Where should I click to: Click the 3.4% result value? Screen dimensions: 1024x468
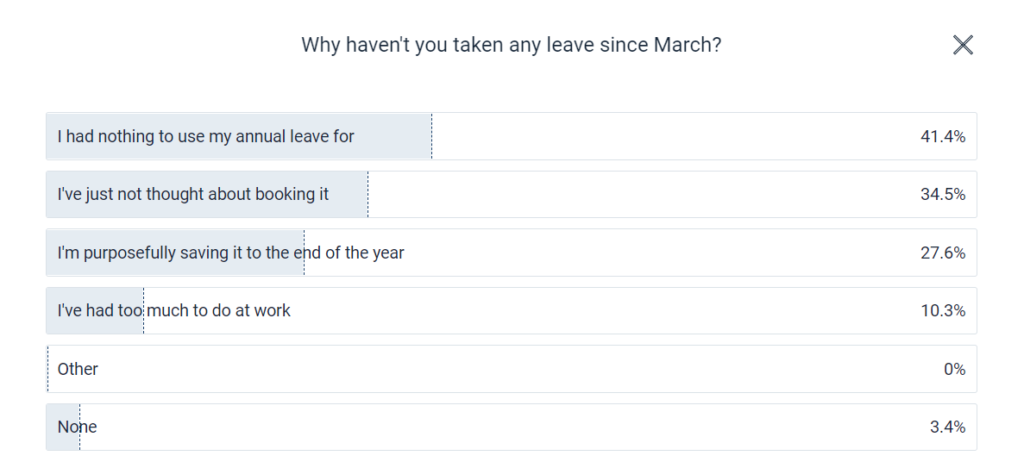pos(947,427)
